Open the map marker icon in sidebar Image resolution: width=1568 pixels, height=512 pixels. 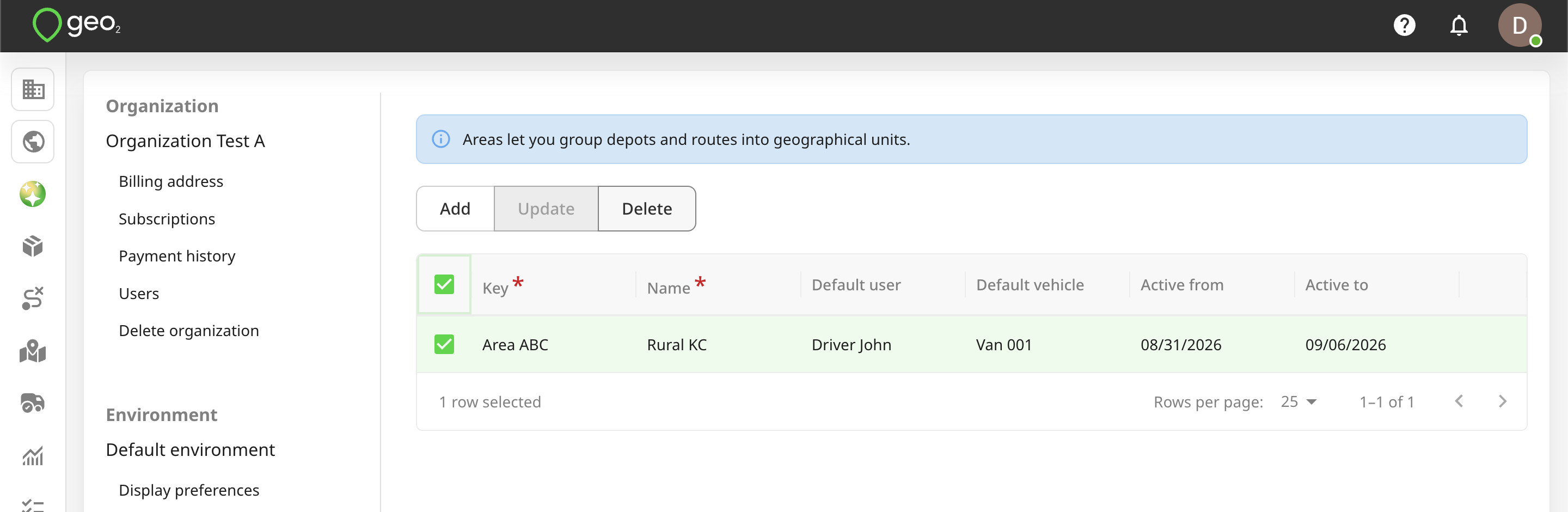coord(33,351)
